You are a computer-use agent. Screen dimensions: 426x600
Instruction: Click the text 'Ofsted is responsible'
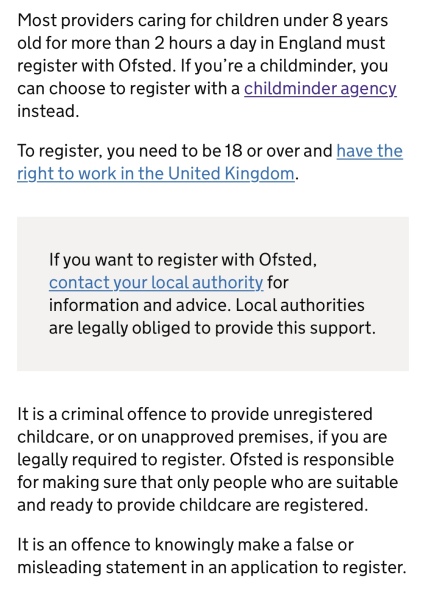coord(312,460)
